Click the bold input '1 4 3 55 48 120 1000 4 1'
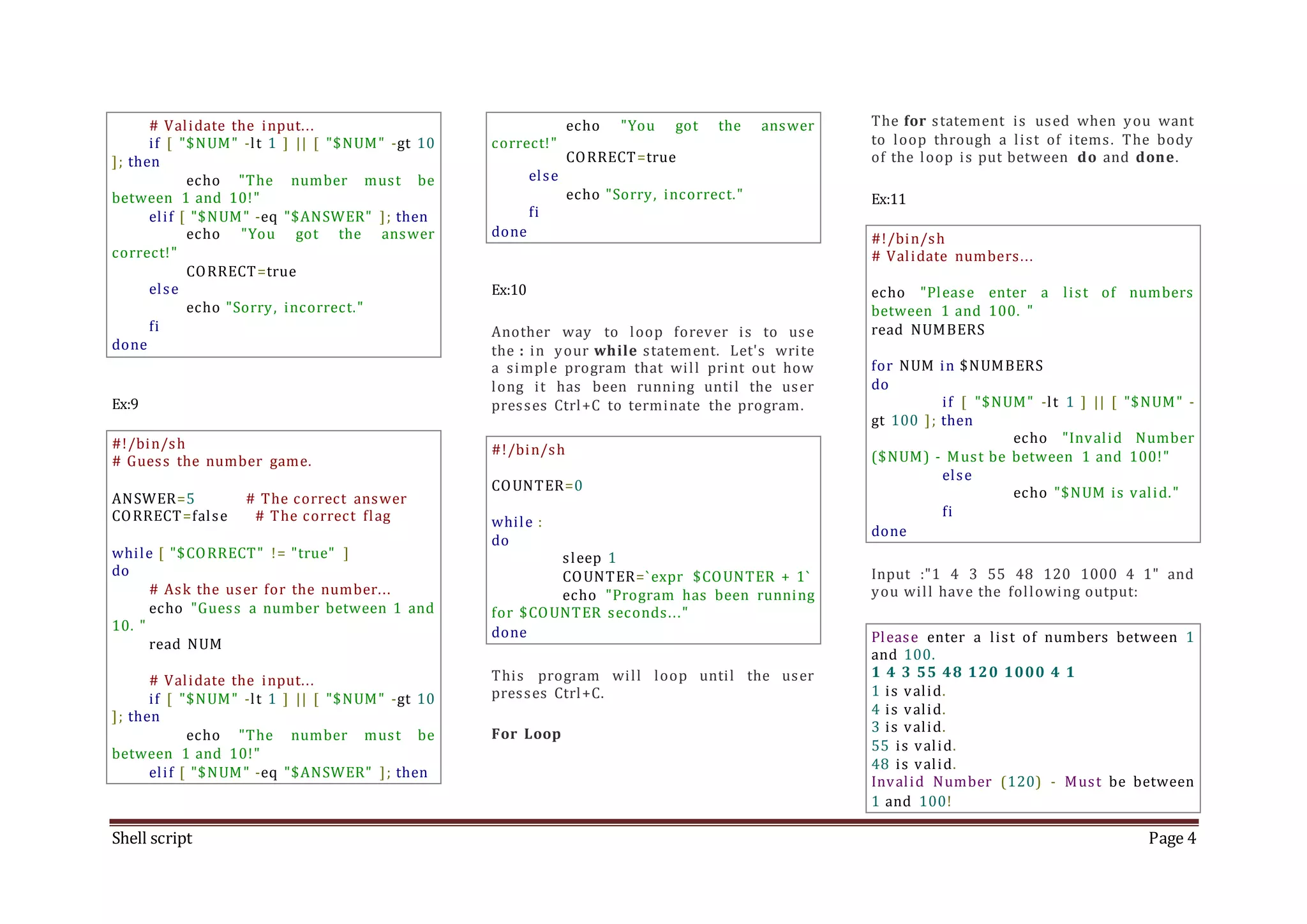 tap(973, 672)
